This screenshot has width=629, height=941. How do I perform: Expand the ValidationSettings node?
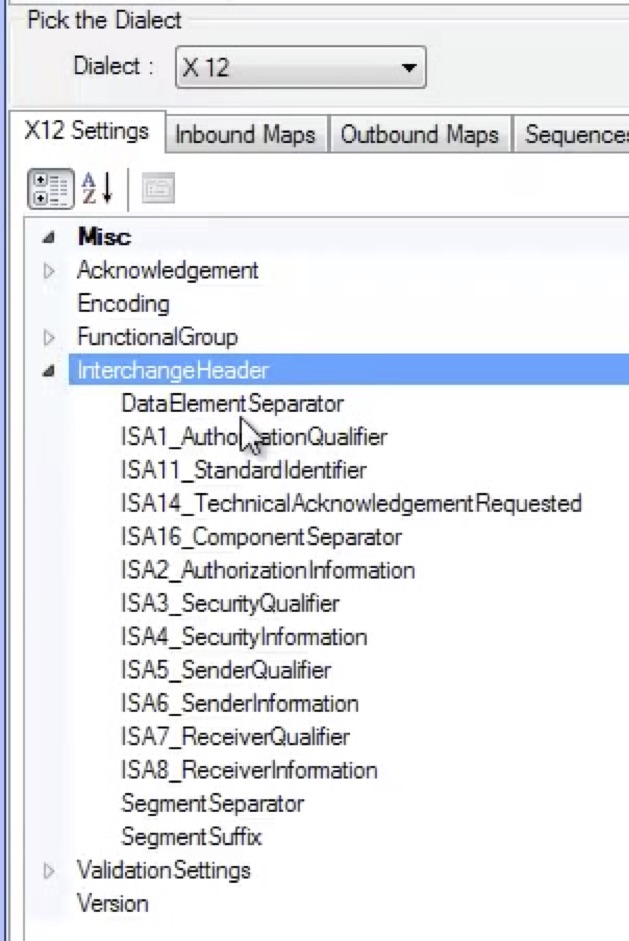(x=49, y=871)
